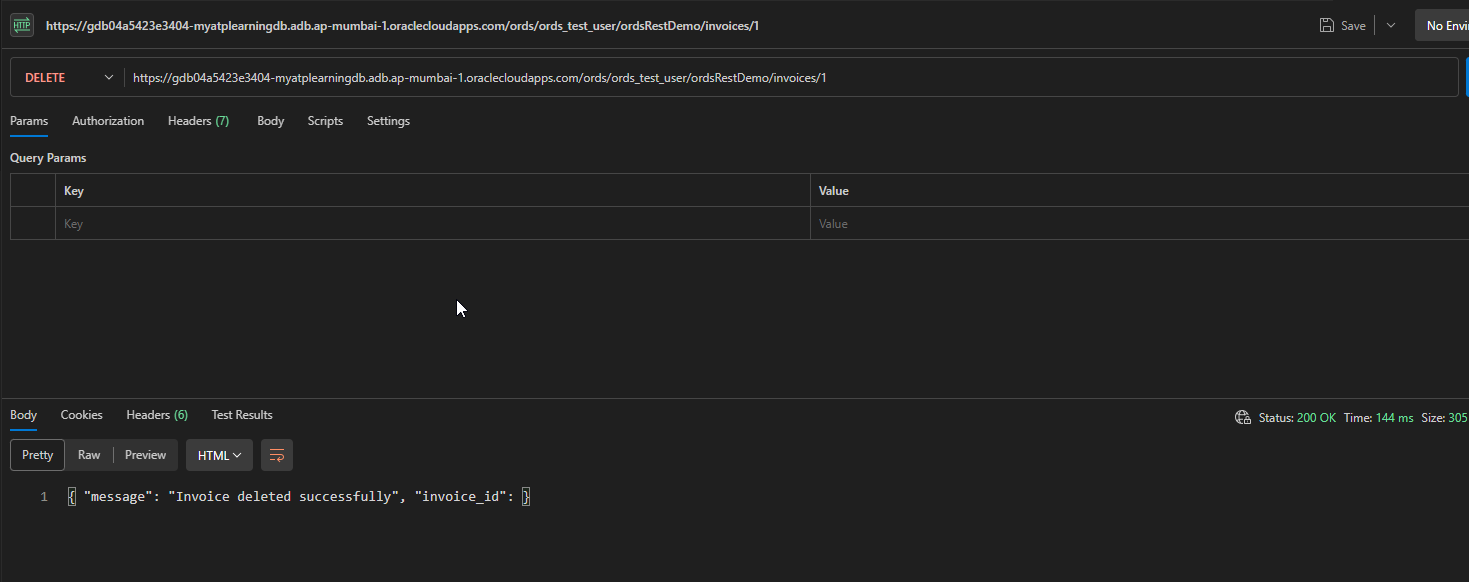Viewport: 1469px width, 582px height.
Task: Open the Test Results tab
Action: pos(241,414)
